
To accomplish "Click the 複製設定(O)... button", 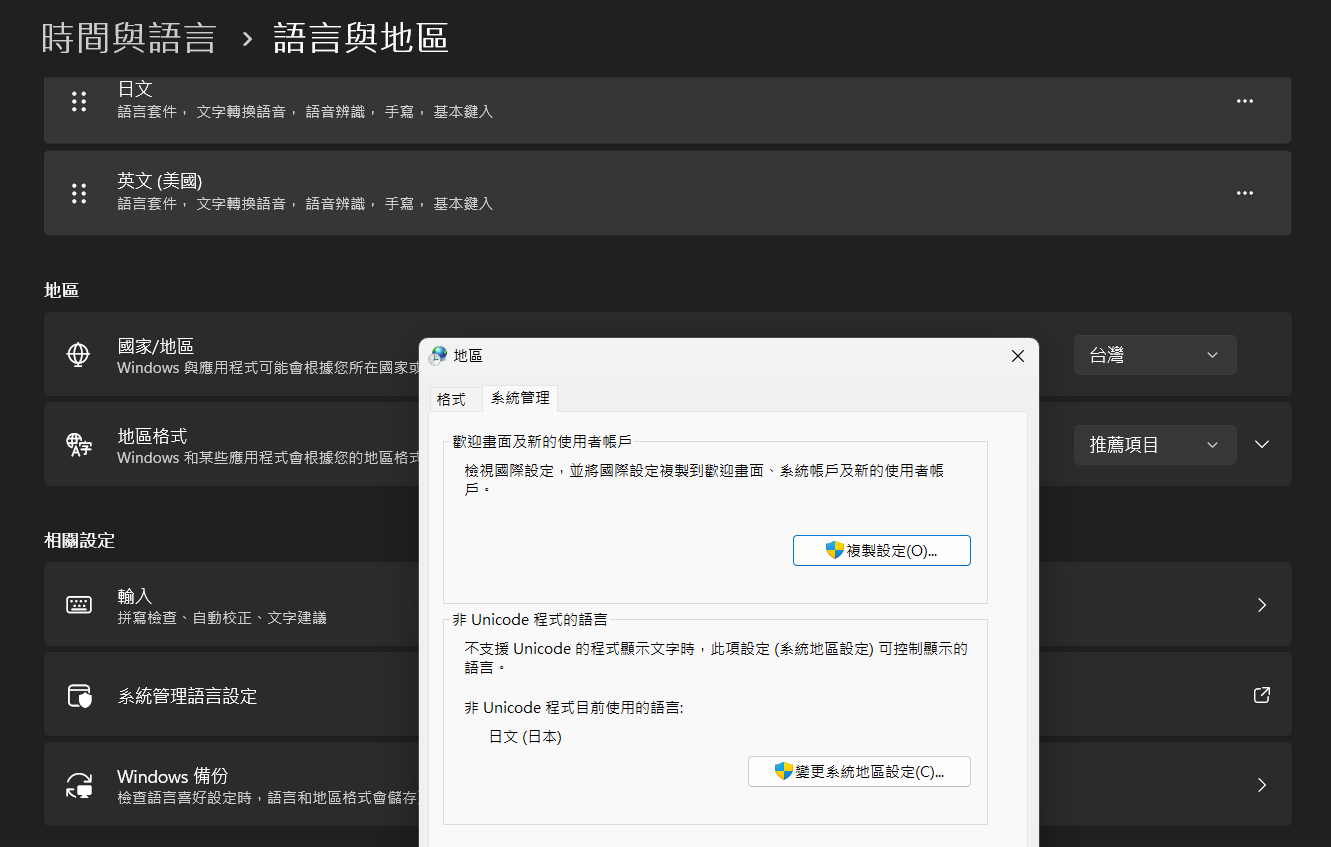I will (881, 551).
